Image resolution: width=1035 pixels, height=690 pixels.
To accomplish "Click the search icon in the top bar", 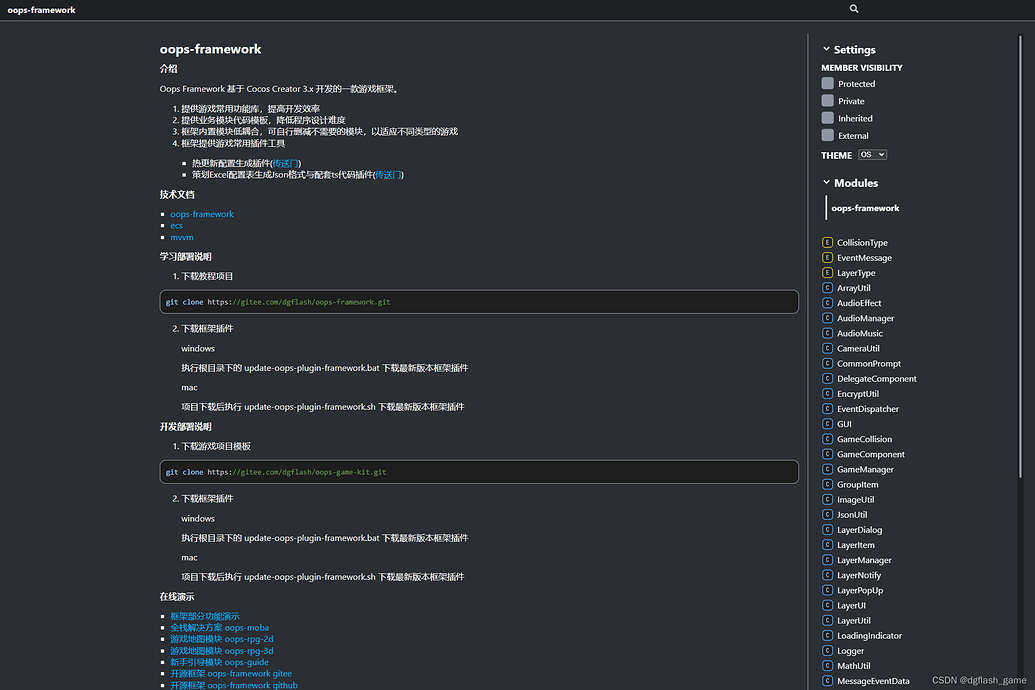I will click(853, 9).
